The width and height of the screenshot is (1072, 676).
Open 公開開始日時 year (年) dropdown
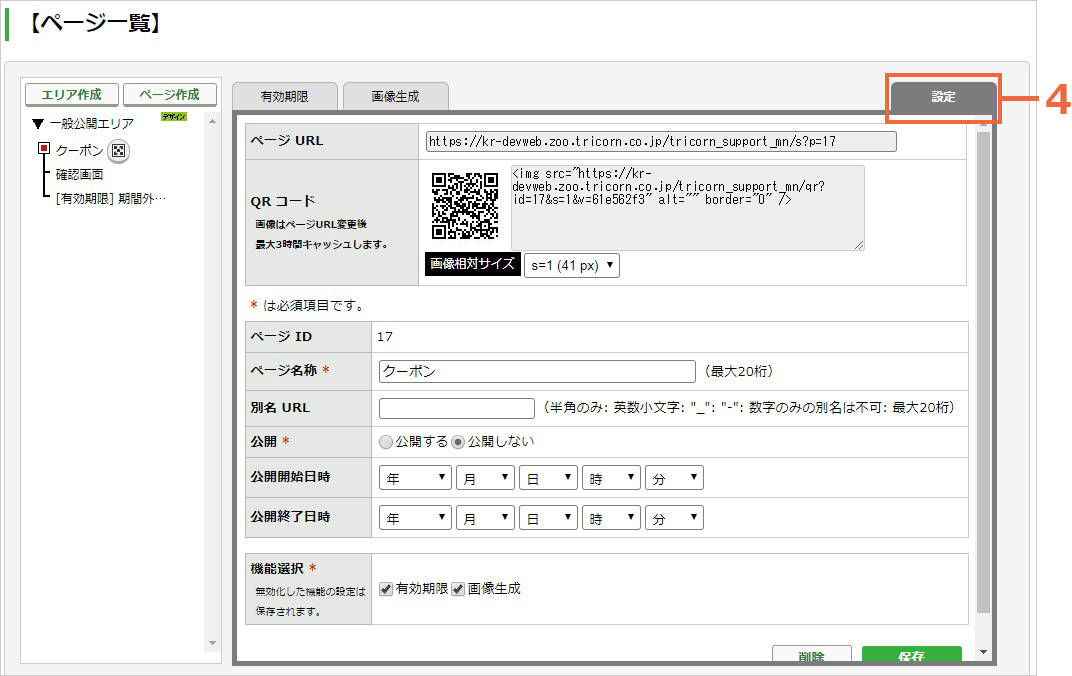[415, 478]
